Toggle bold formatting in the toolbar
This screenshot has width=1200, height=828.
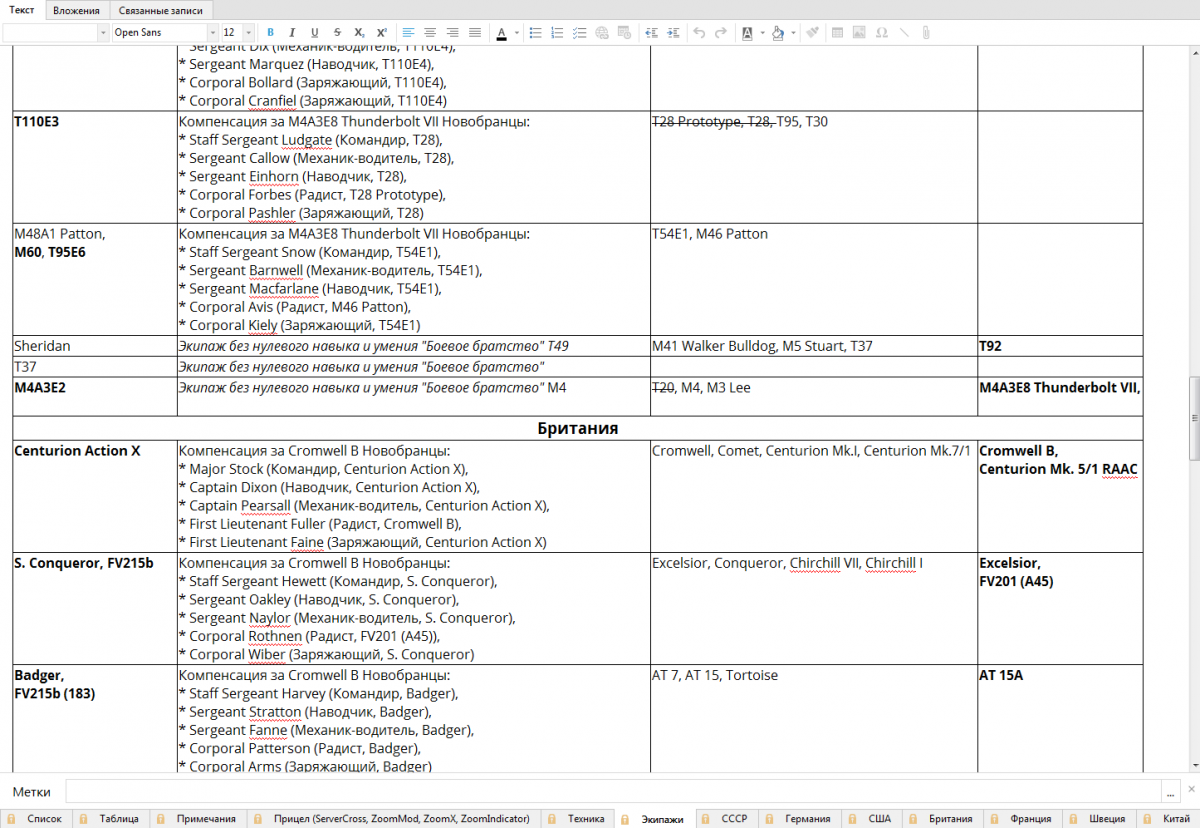click(x=270, y=33)
